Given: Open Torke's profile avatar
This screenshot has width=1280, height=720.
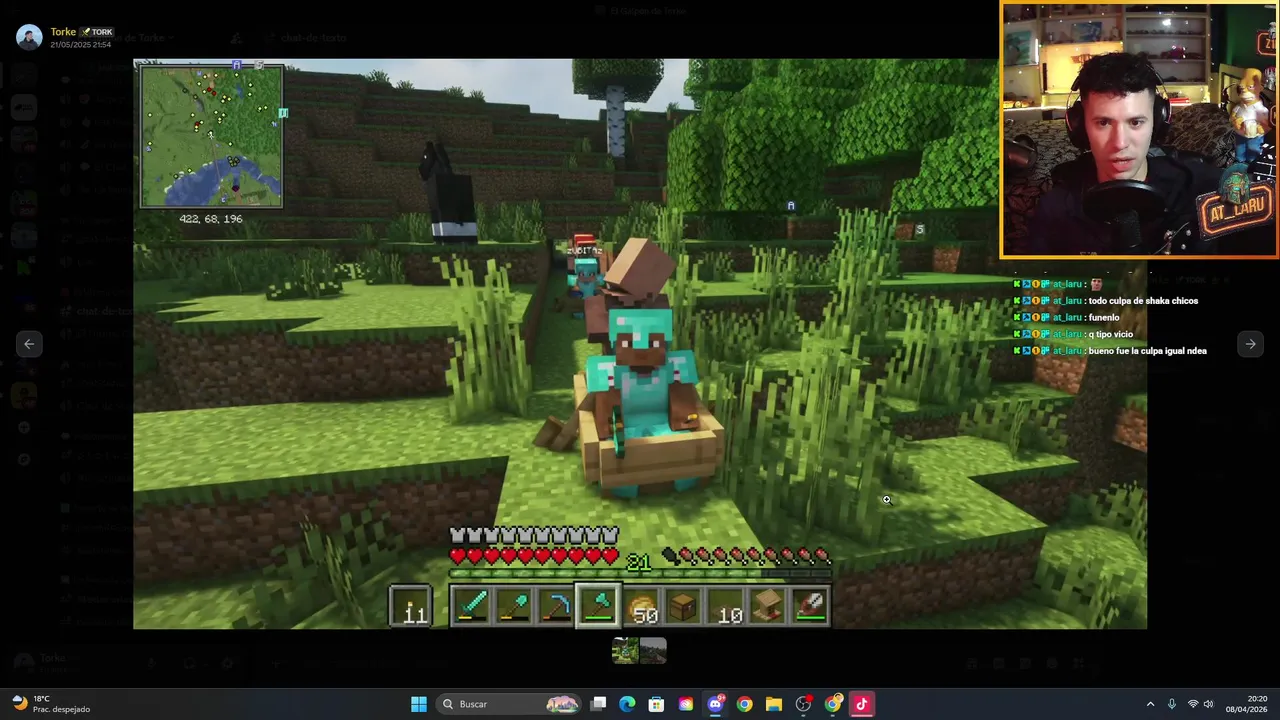Looking at the screenshot, I should pyautogui.click(x=29, y=37).
